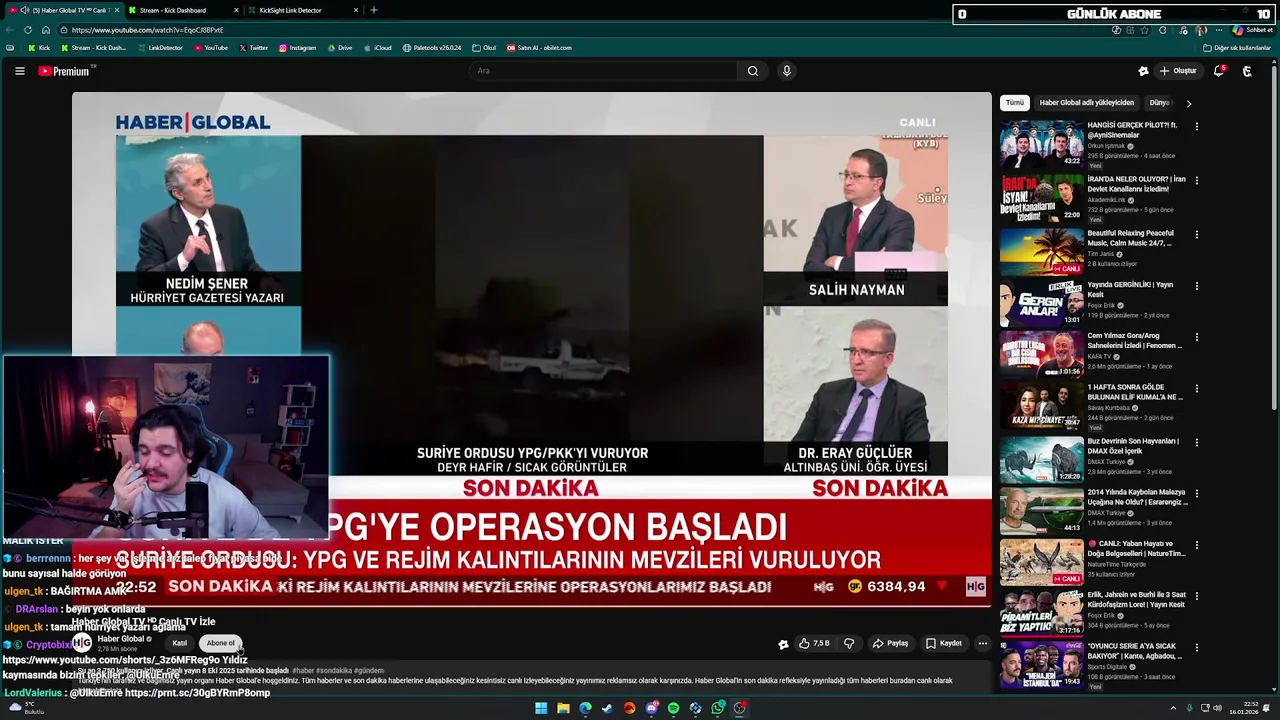Screen dimensions: 1280x720
Task: Select the Dünya filter chip
Action: (x=1160, y=103)
